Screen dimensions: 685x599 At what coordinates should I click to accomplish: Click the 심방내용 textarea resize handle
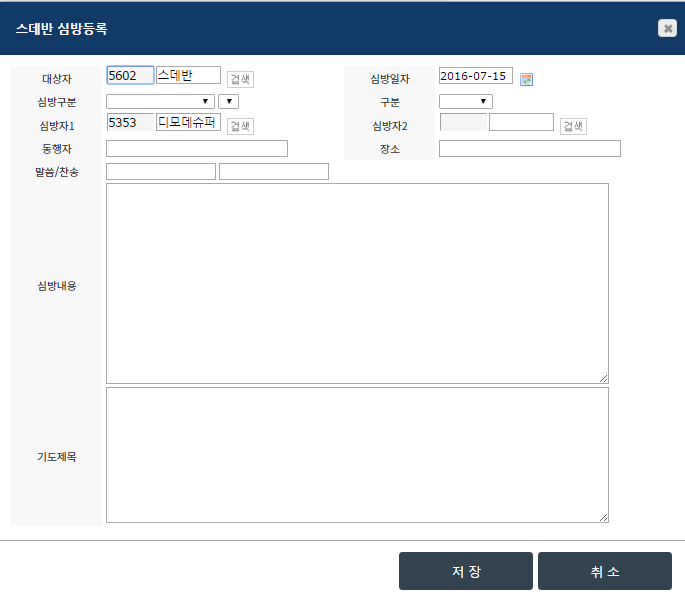(x=603, y=379)
